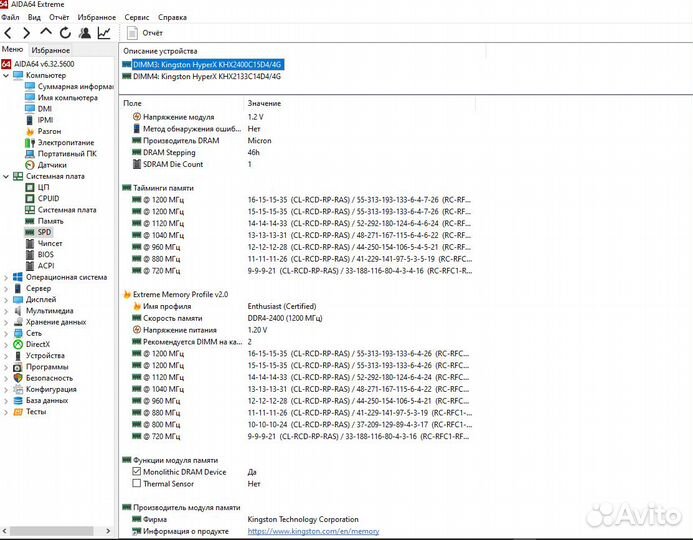The image size is (693, 540).
Task: Toggle the Thermal Sensor checkbox
Action: pos(137,483)
